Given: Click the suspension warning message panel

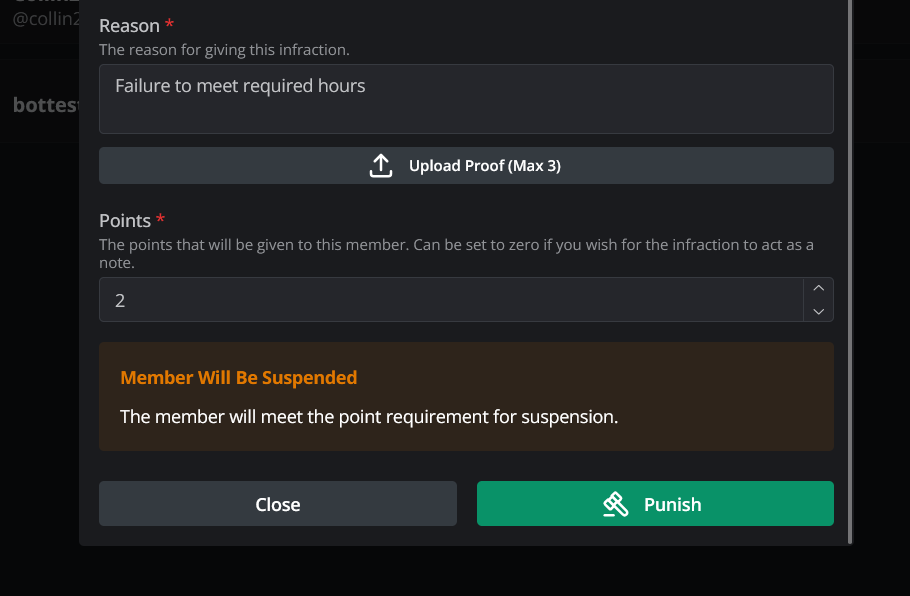Looking at the screenshot, I should click(x=466, y=395).
